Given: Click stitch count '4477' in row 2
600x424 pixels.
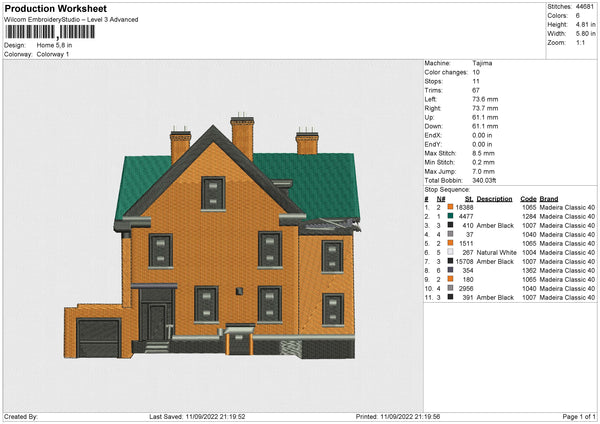Looking at the screenshot, I should (x=466, y=216).
